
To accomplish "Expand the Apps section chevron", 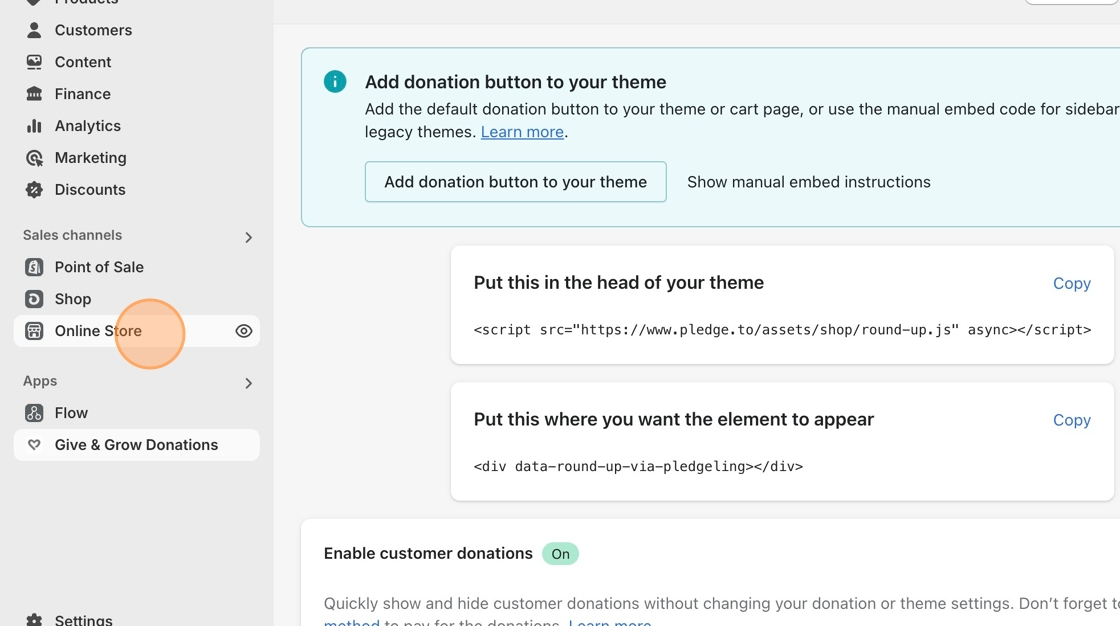I will [x=249, y=384].
